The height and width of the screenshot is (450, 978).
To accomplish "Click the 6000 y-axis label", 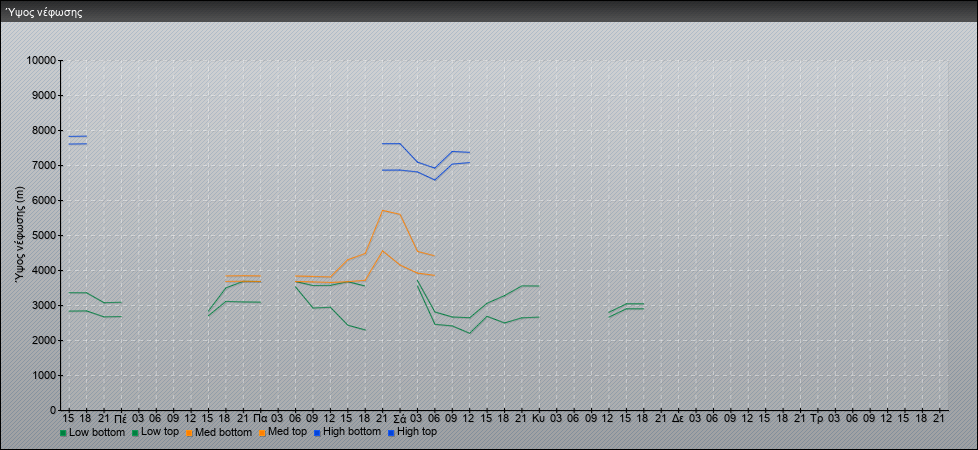I will tap(44, 200).
